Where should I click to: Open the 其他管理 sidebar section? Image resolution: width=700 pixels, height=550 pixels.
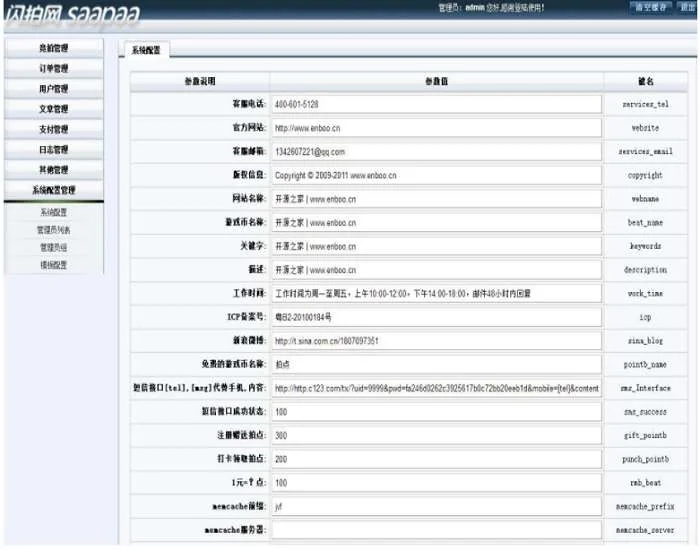(54, 170)
